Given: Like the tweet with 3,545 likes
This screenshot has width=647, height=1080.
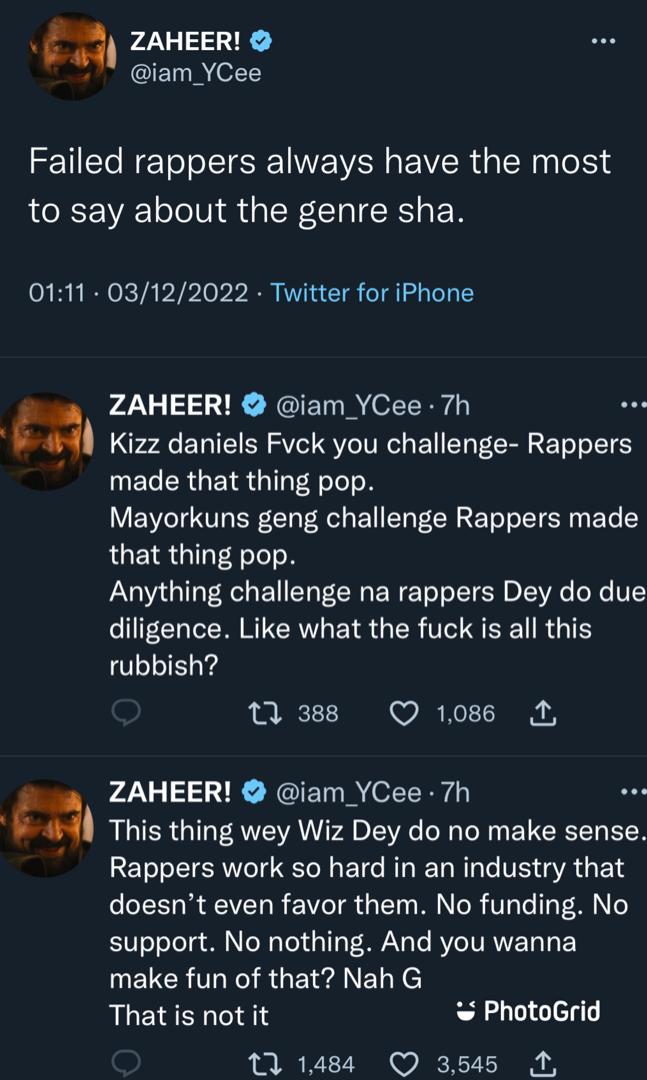Looking at the screenshot, I should point(404,1063).
